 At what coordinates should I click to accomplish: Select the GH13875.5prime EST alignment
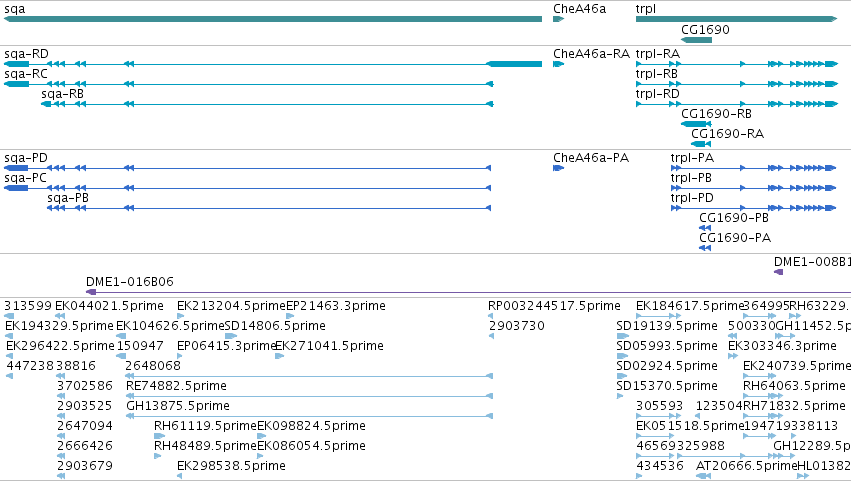309,416
